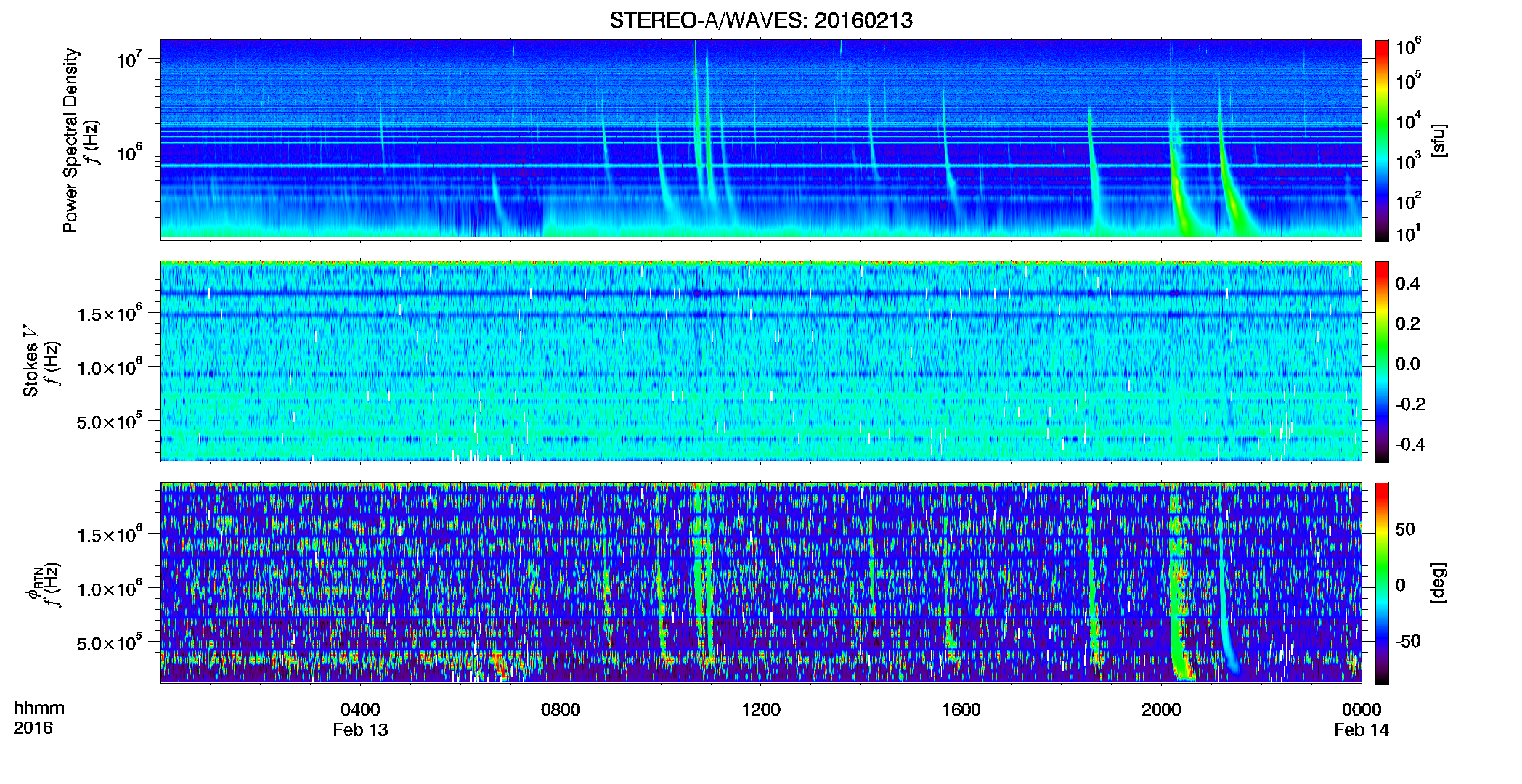Select the 10^4 label on sfu color bar
Image resolution: width=1522 pixels, height=784 pixels.
click(x=1409, y=121)
